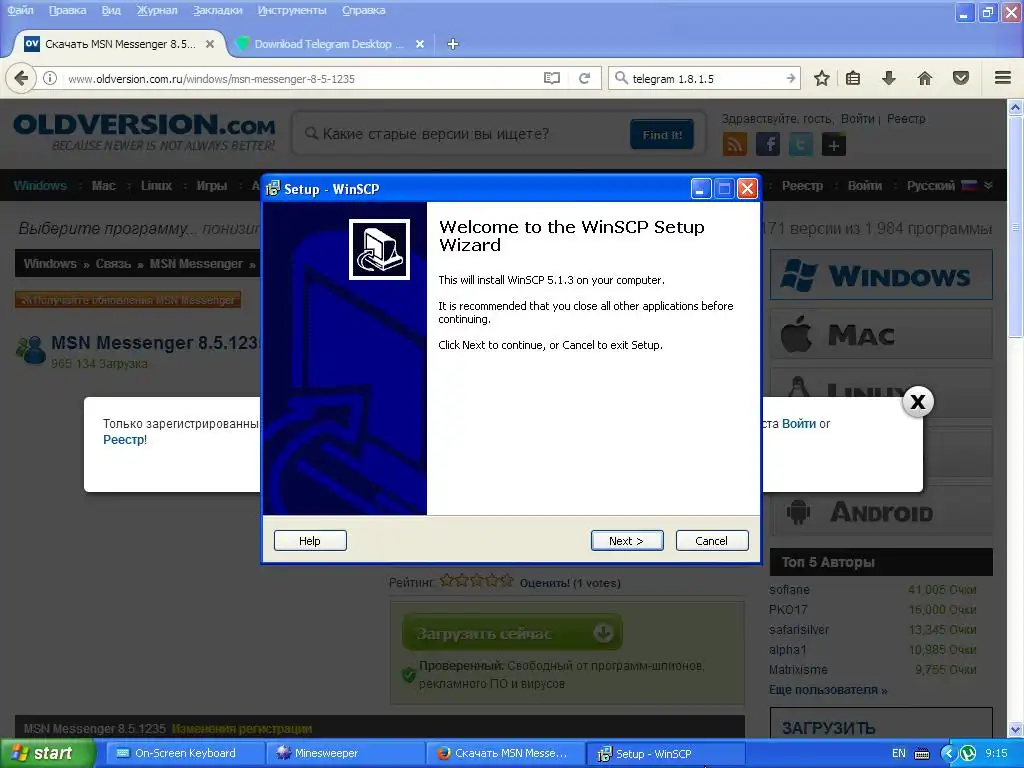Click the green Загрузить сейчас download button
Screen dimensions: 1024x768
click(513, 633)
